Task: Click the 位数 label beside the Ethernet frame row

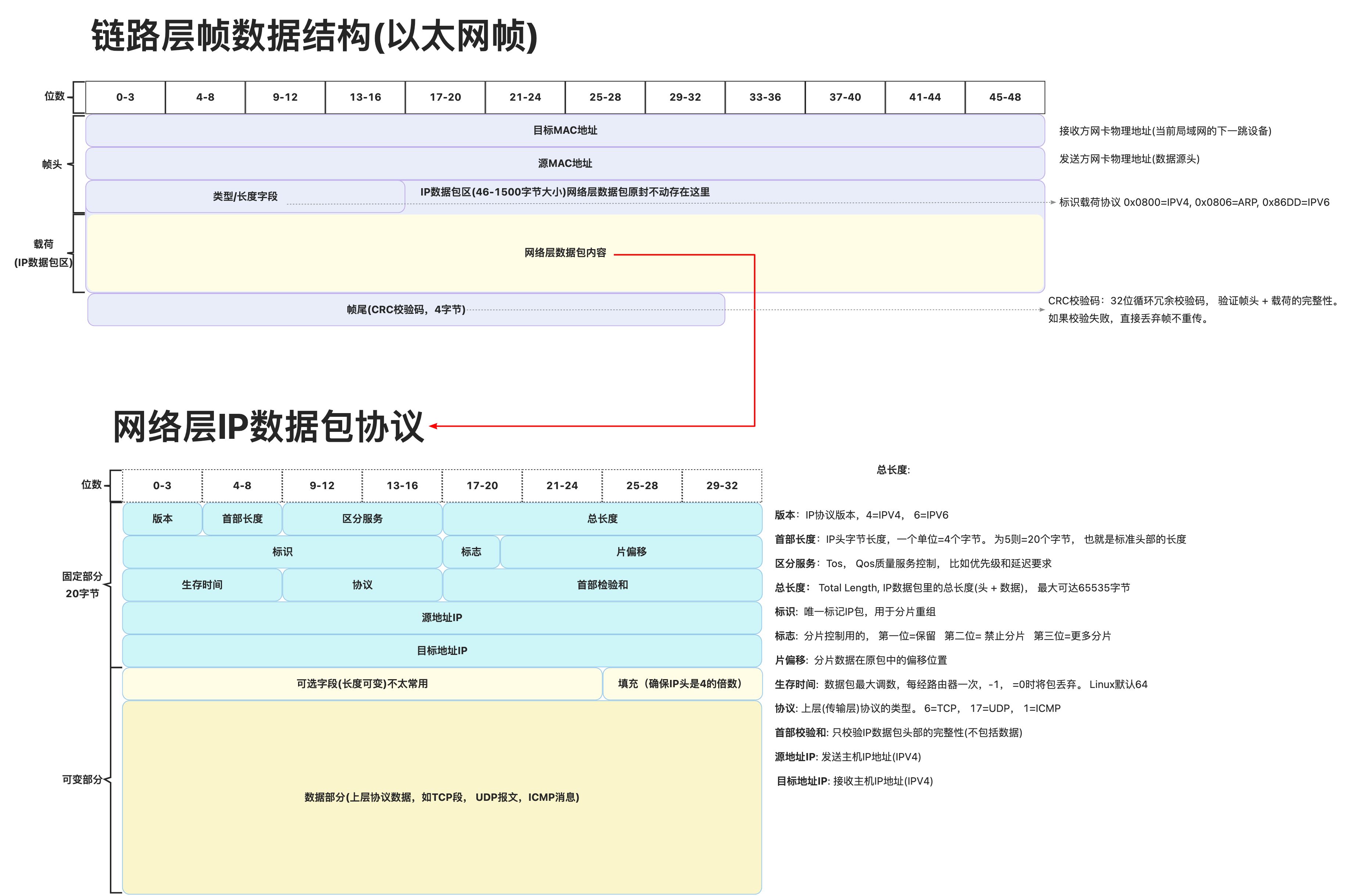Action: click(x=55, y=96)
